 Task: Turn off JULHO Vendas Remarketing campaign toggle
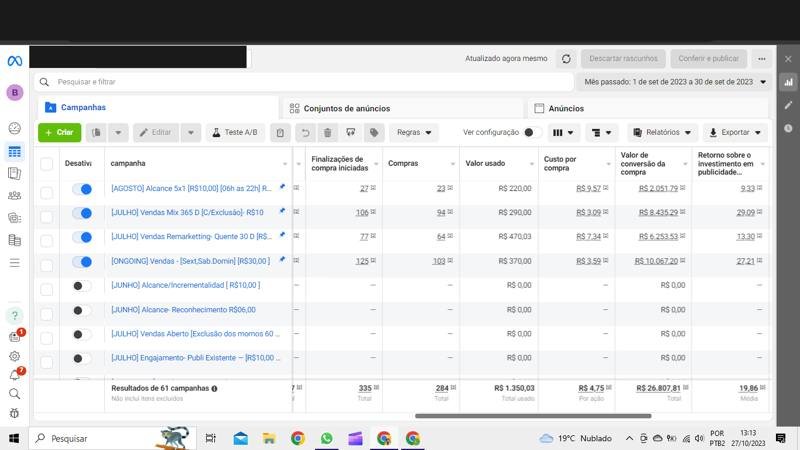(82, 237)
